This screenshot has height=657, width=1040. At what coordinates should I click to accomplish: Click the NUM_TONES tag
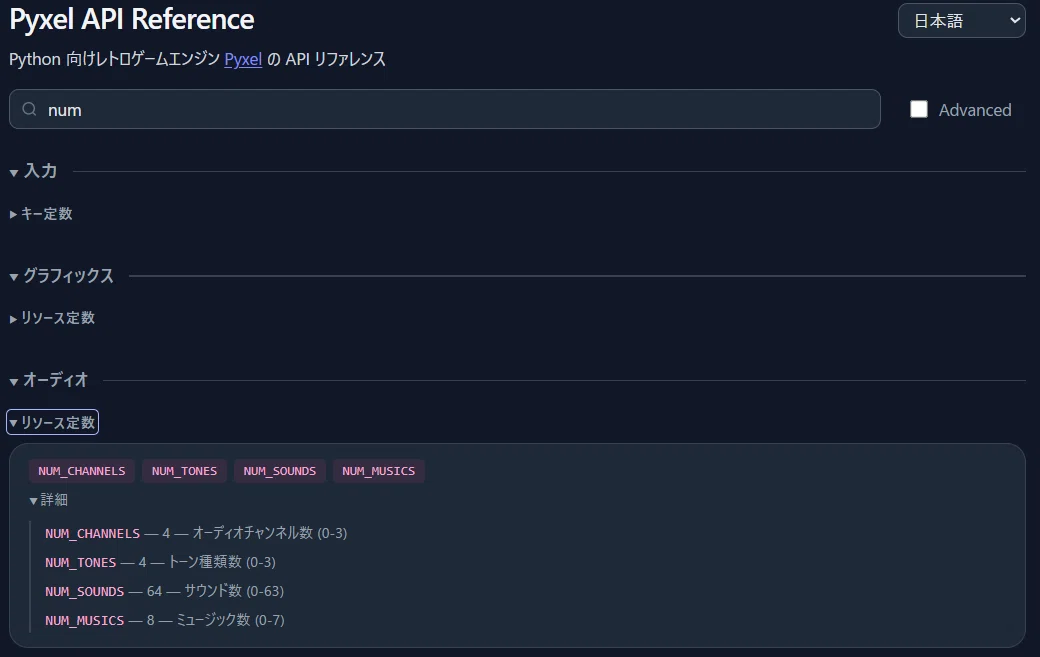pos(184,471)
